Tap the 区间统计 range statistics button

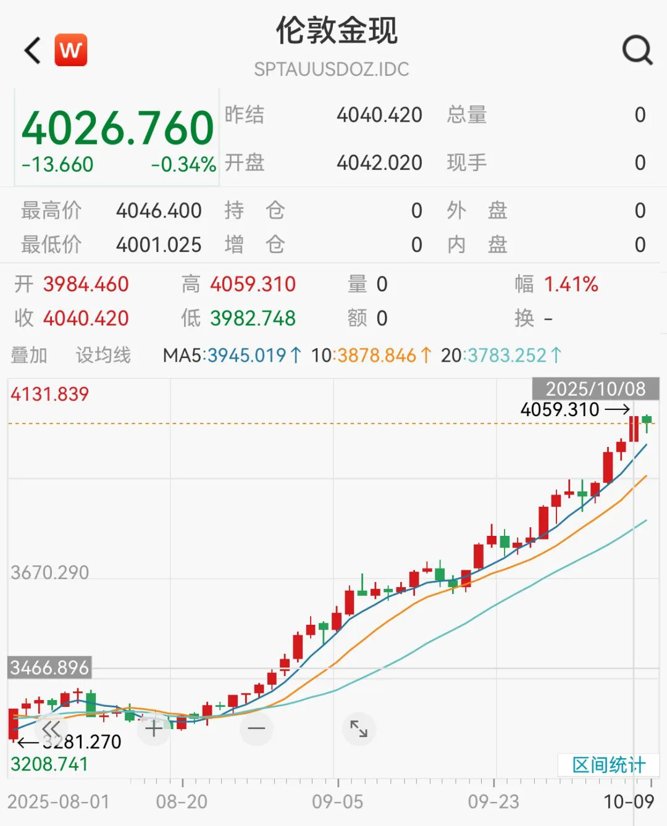click(x=608, y=765)
